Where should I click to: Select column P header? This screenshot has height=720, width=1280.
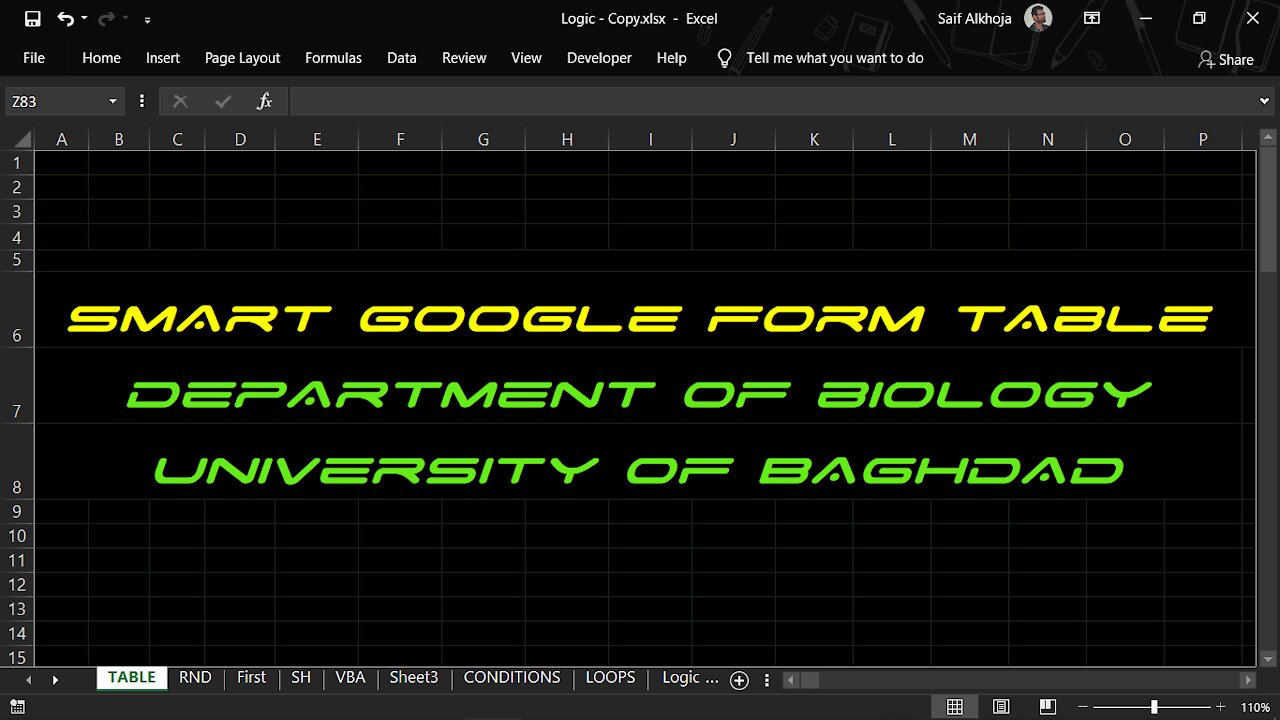click(x=1203, y=140)
